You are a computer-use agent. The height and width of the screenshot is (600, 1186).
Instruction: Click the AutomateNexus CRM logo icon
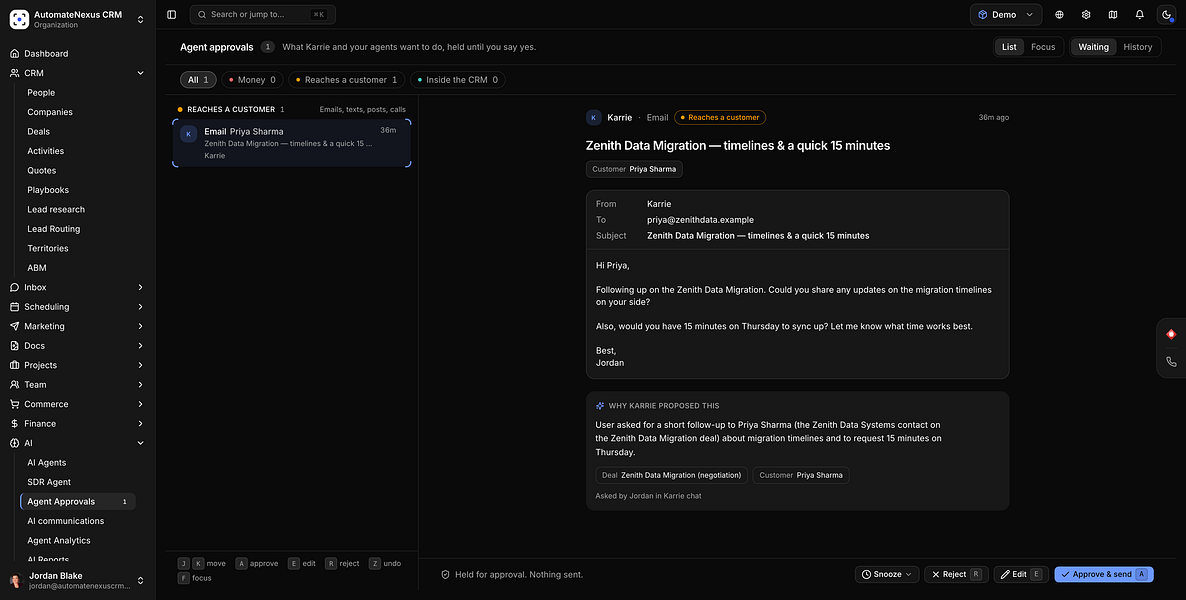click(19, 19)
